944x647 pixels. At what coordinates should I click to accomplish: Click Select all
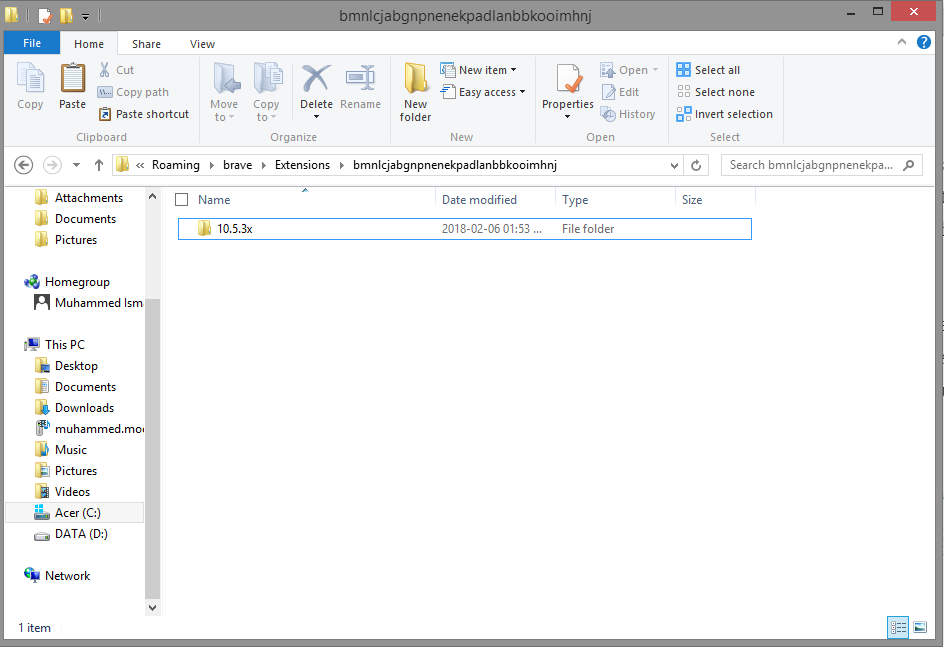pos(708,70)
